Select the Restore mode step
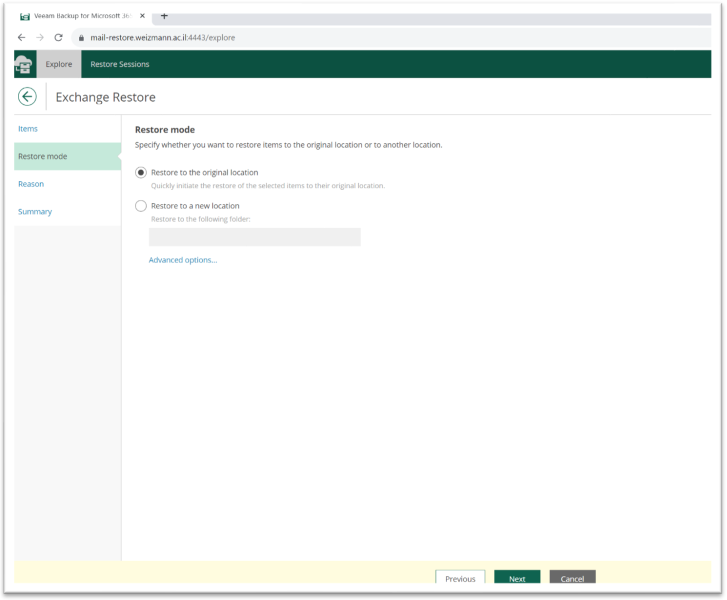The width and height of the screenshot is (727, 600). click(x=43, y=156)
